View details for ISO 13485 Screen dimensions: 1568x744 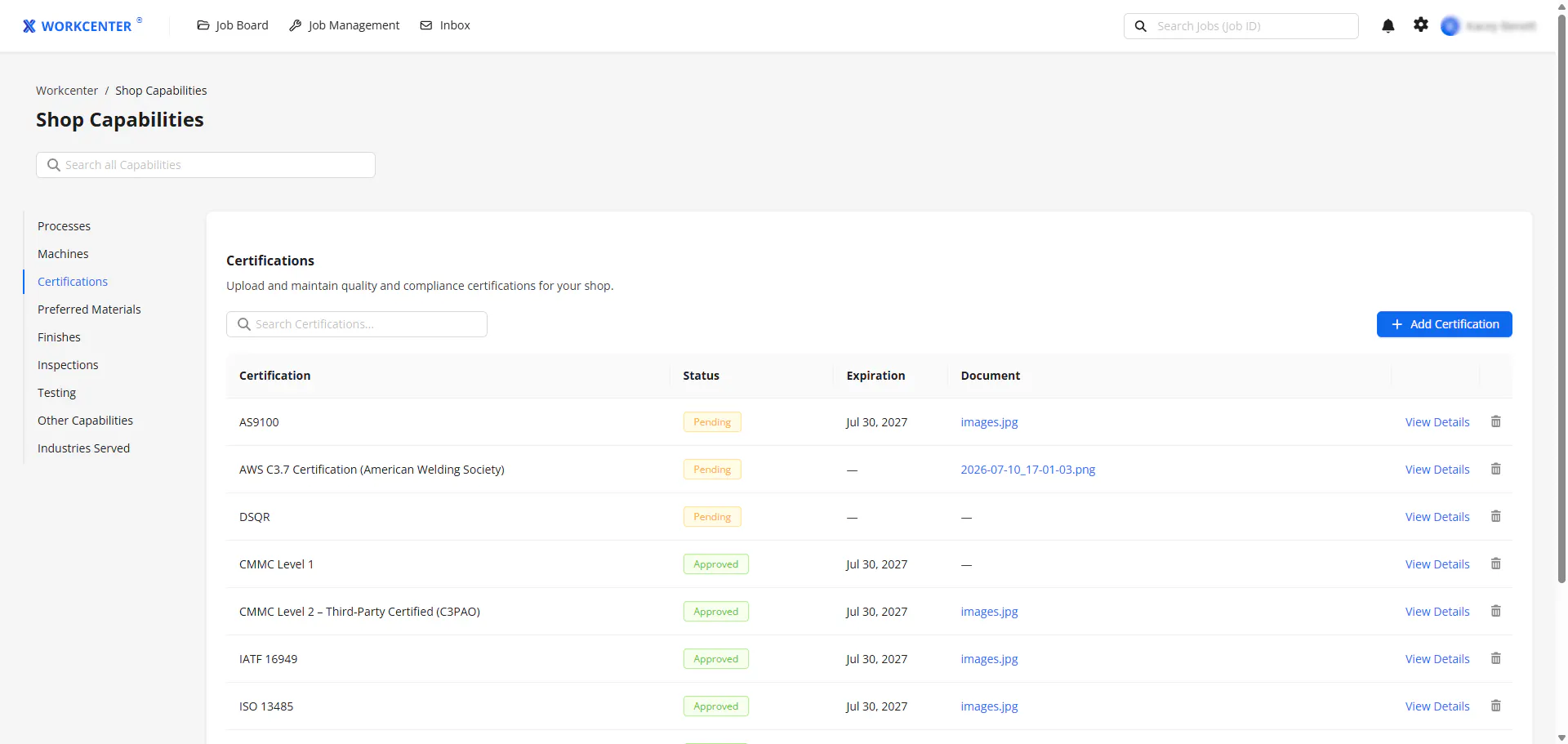(x=1437, y=706)
